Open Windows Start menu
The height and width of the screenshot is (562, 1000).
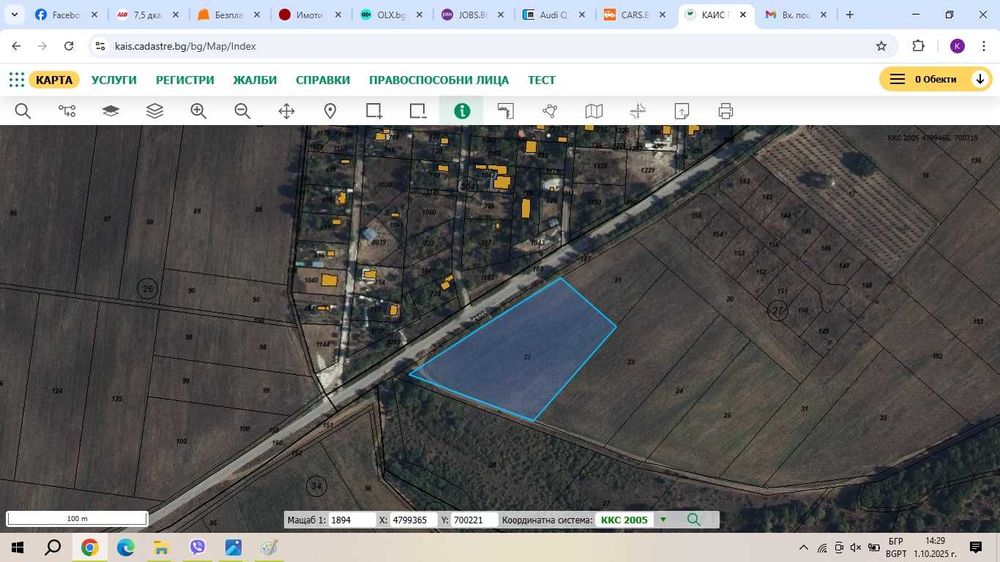pos(18,547)
